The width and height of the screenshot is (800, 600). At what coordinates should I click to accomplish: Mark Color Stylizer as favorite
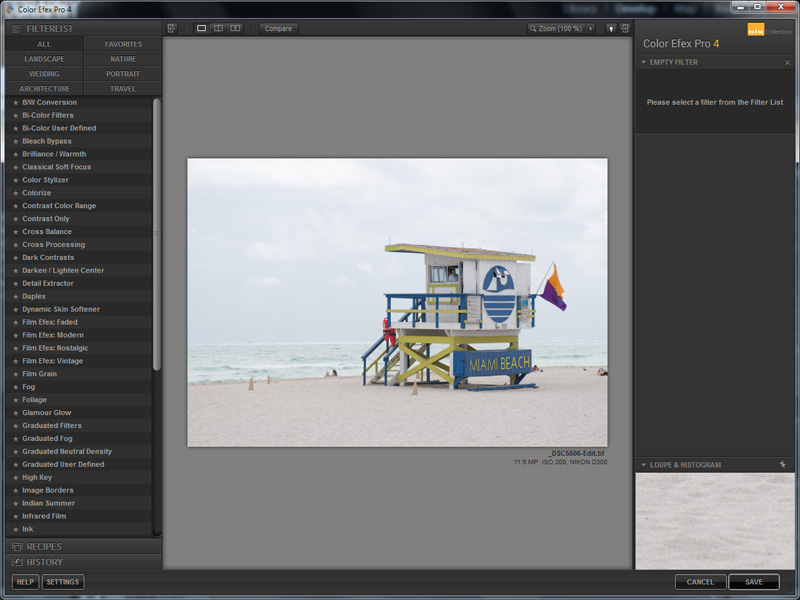point(16,180)
